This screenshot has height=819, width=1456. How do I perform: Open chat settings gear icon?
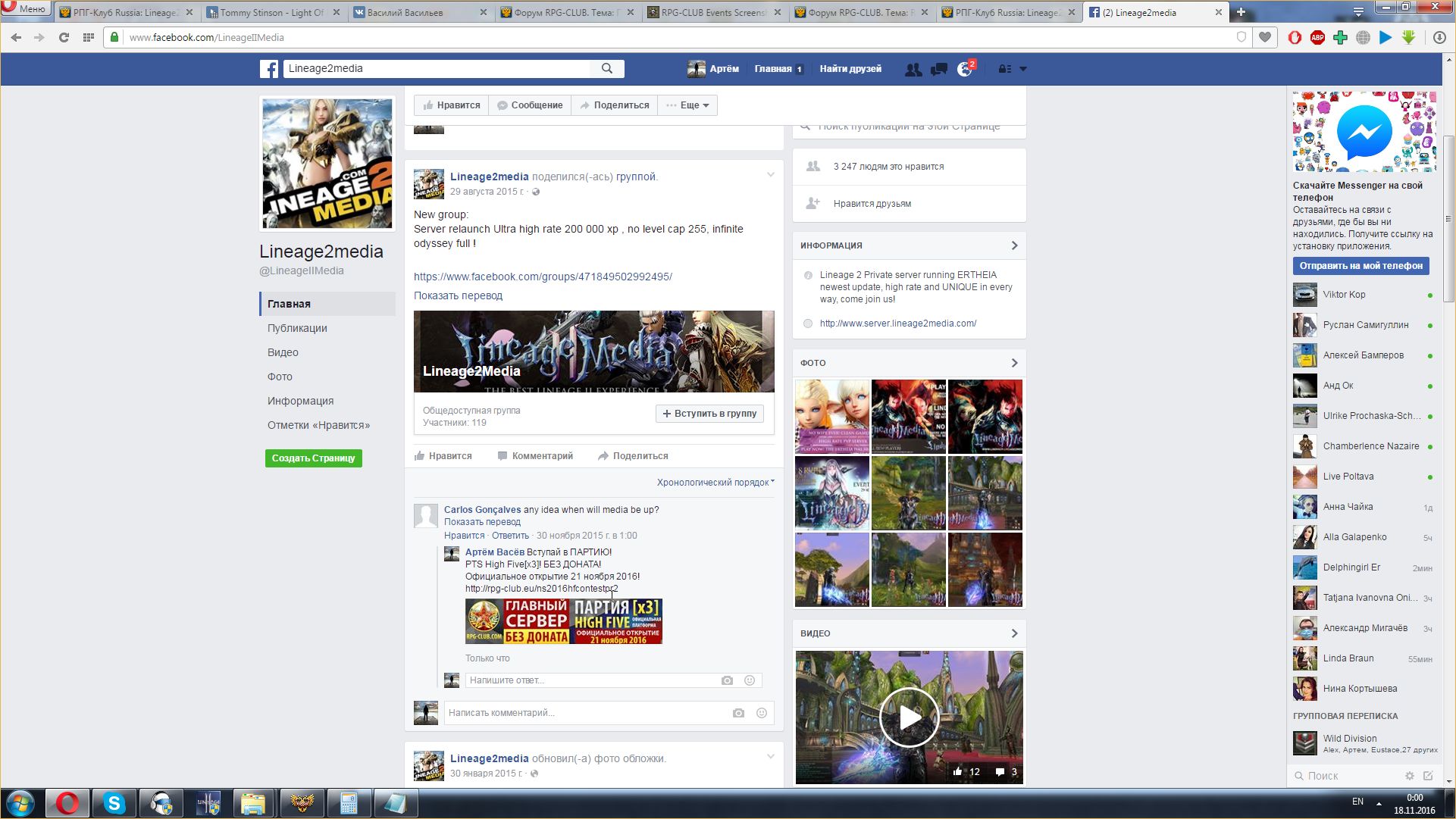click(1410, 776)
